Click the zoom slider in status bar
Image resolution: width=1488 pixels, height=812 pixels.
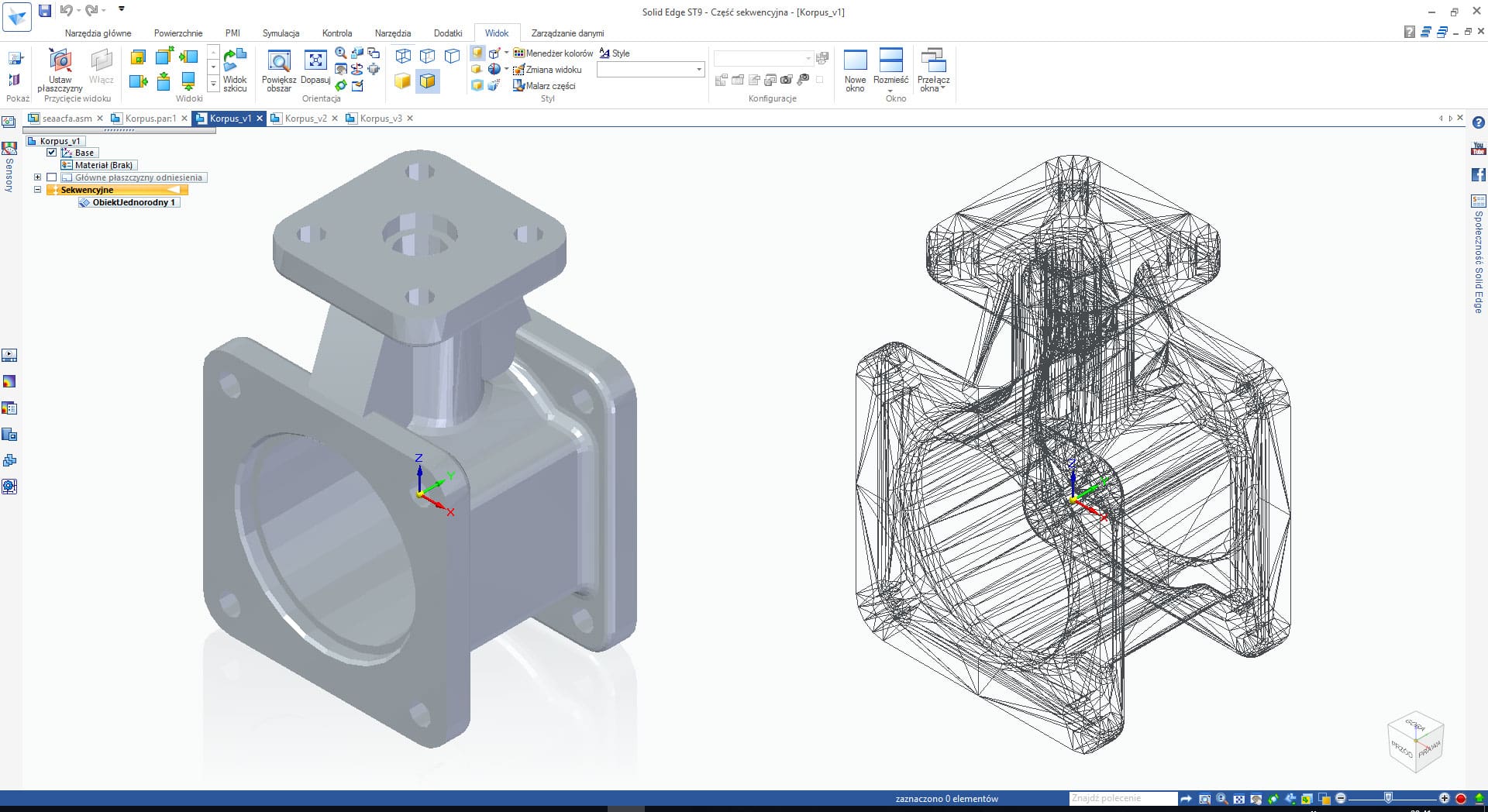click(1388, 798)
